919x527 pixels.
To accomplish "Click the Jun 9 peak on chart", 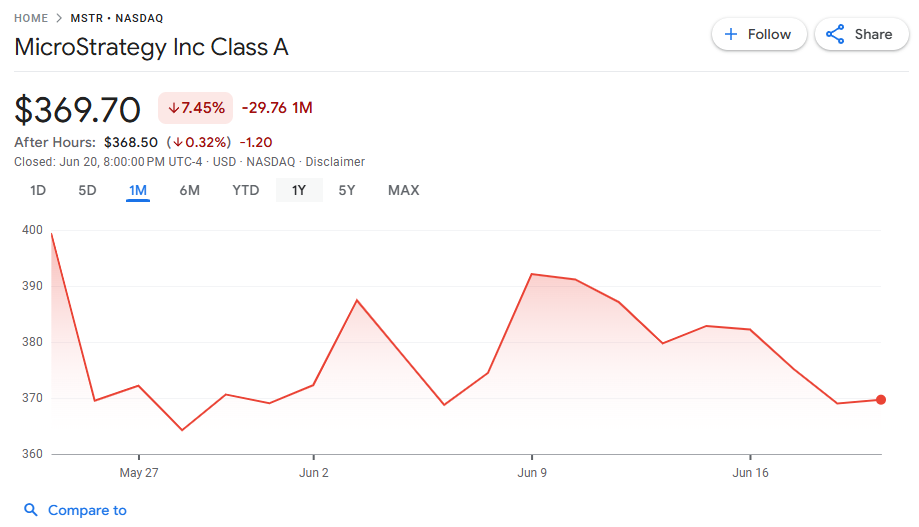I will point(532,274).
